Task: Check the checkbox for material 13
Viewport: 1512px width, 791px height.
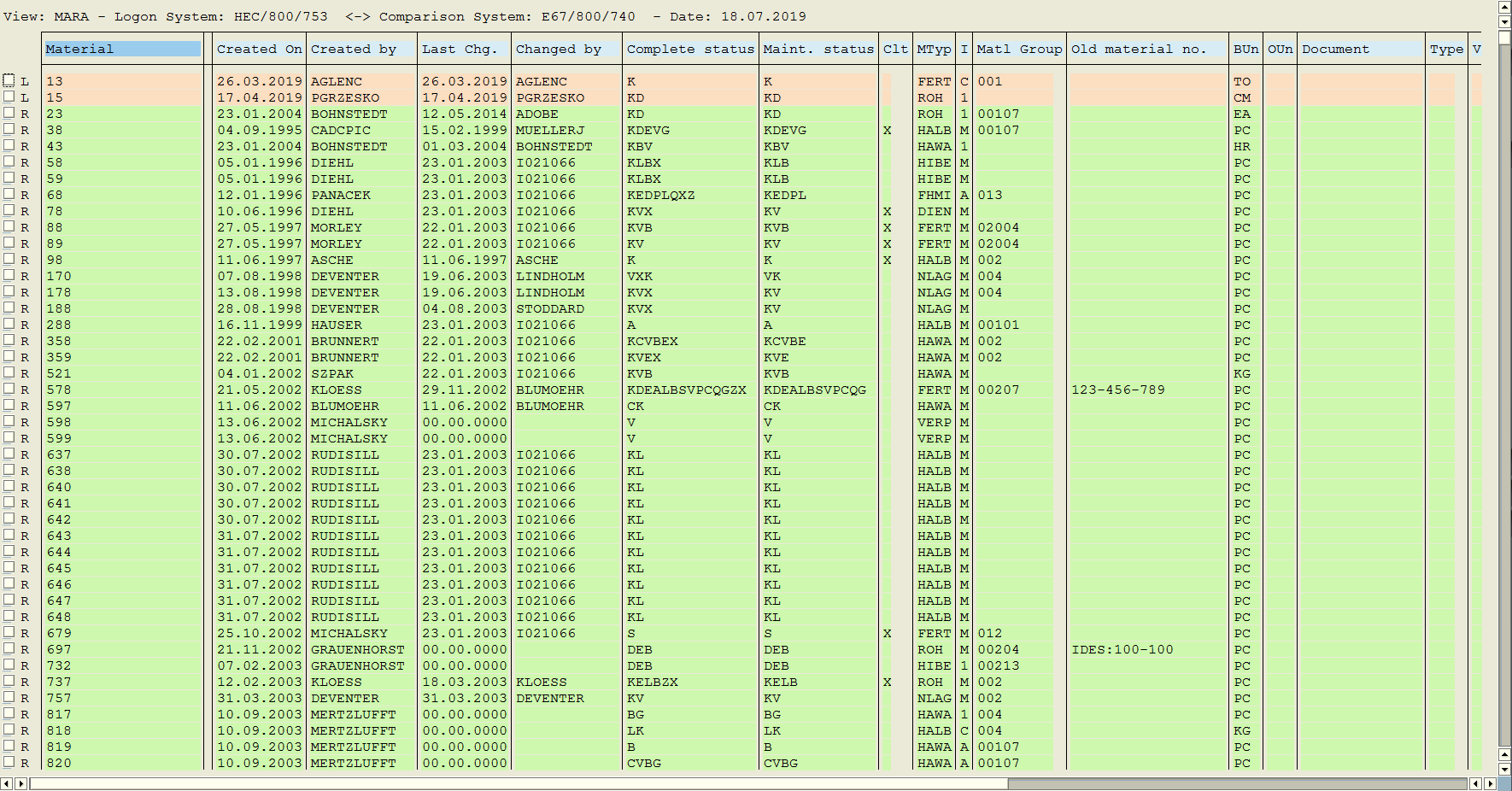Action: coord(9,80)
